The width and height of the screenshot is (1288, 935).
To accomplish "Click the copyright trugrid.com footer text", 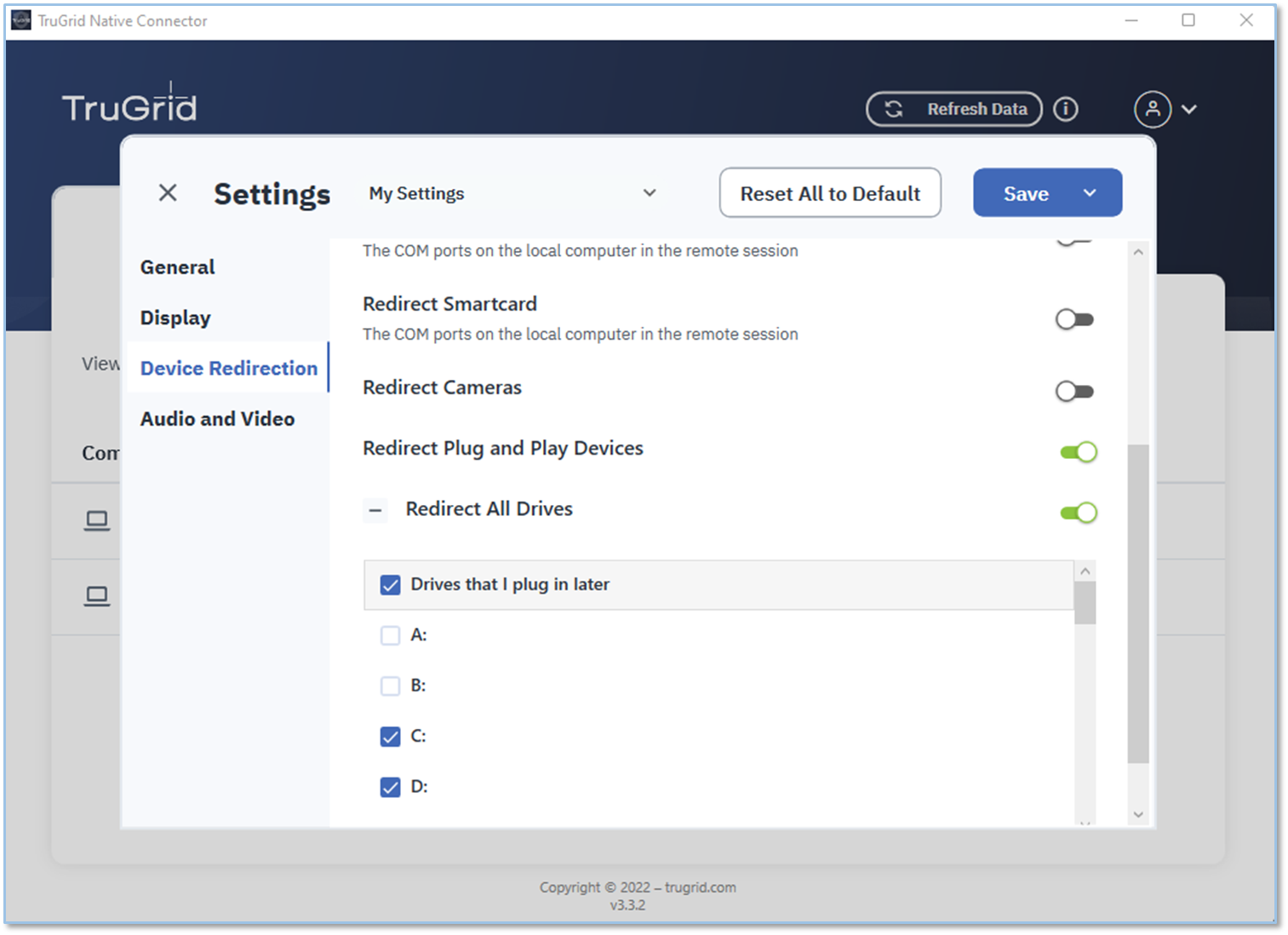I will click(x=638, y=887).
